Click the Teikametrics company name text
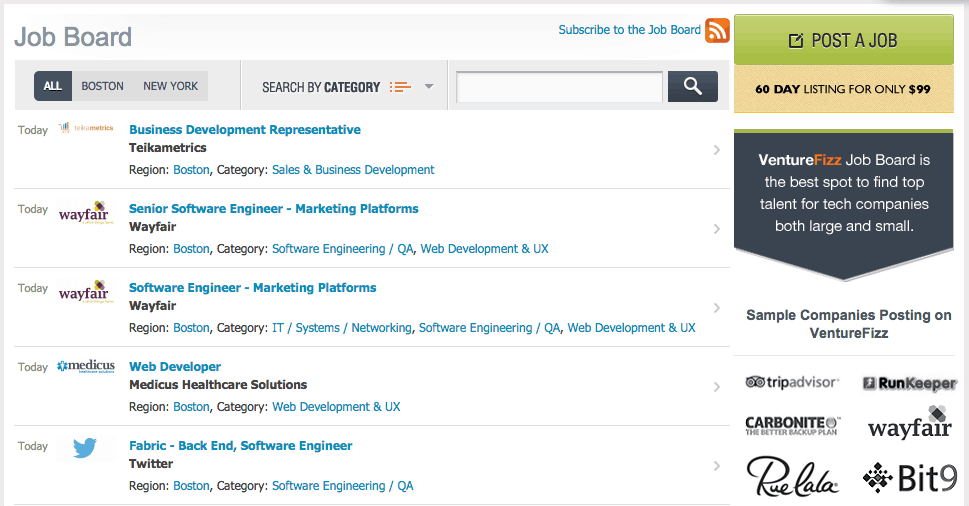969x506 pixels. pos(167,148)
